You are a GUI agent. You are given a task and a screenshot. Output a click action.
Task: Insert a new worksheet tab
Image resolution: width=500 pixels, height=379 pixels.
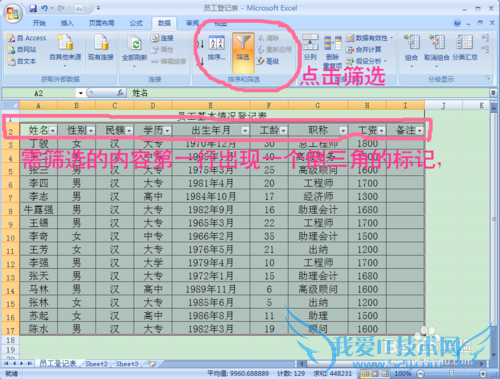152,363
